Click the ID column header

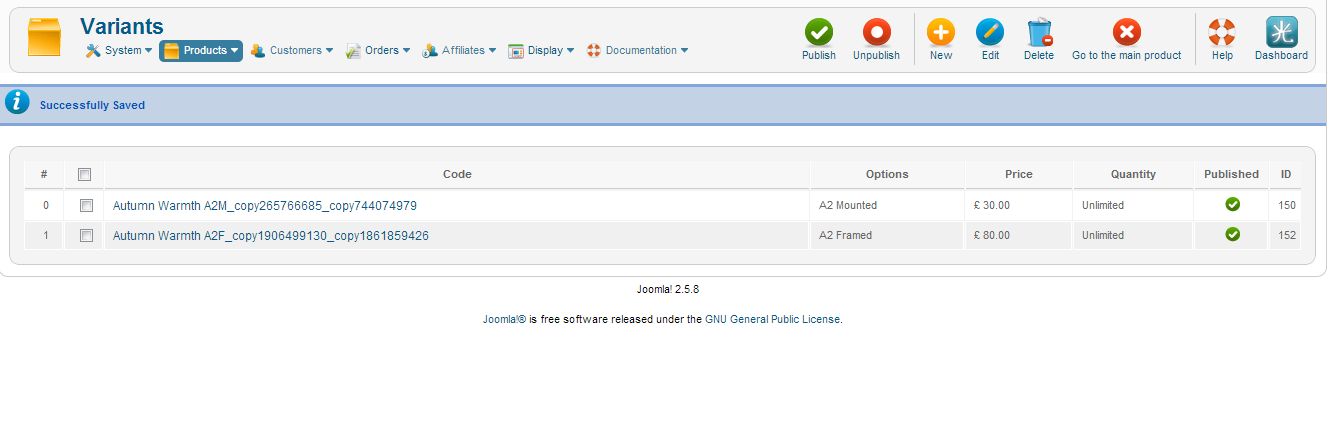tap(1286, 174)
